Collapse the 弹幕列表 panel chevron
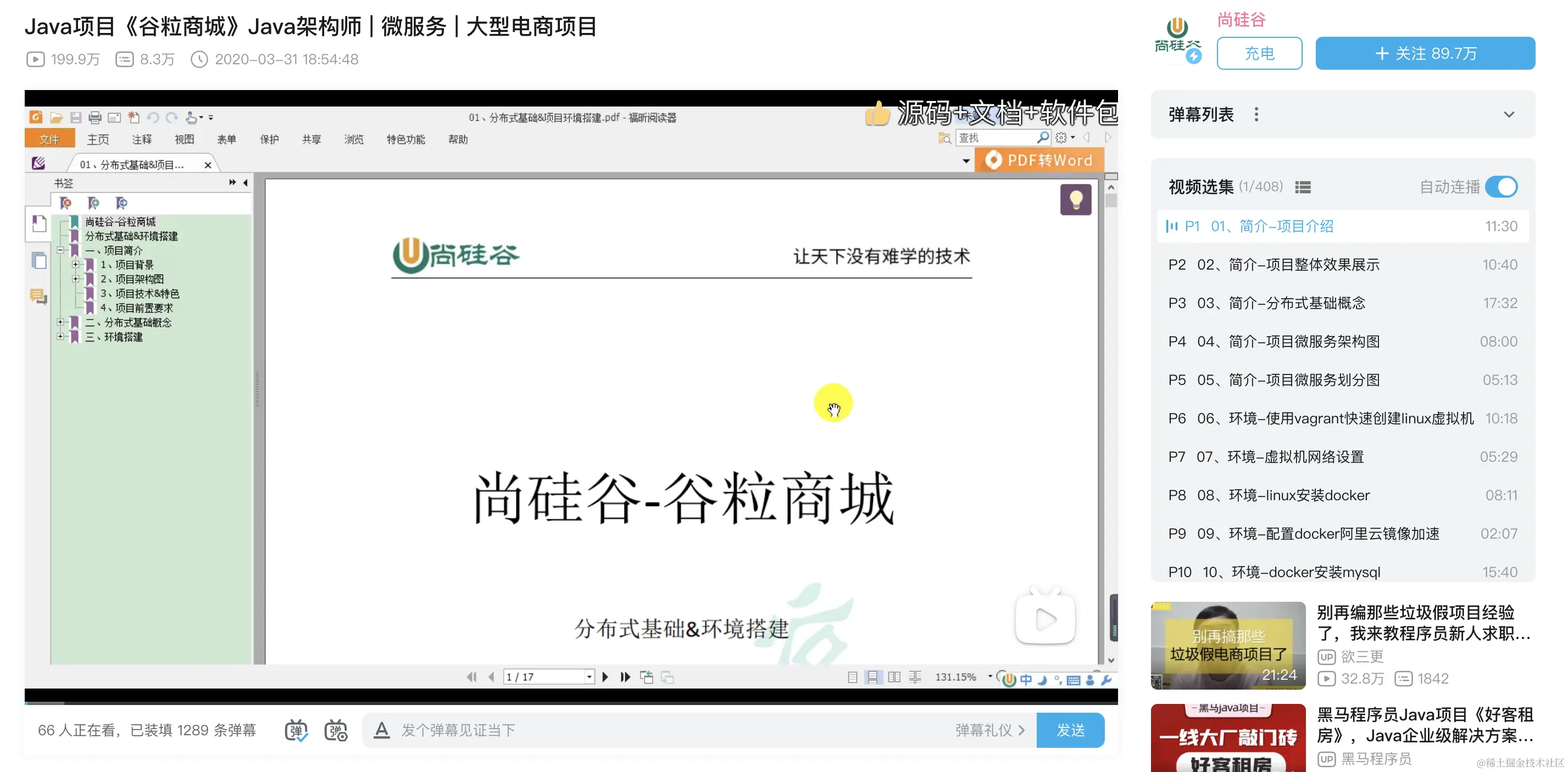The image size is (1568, 772). pos(1508,114)
